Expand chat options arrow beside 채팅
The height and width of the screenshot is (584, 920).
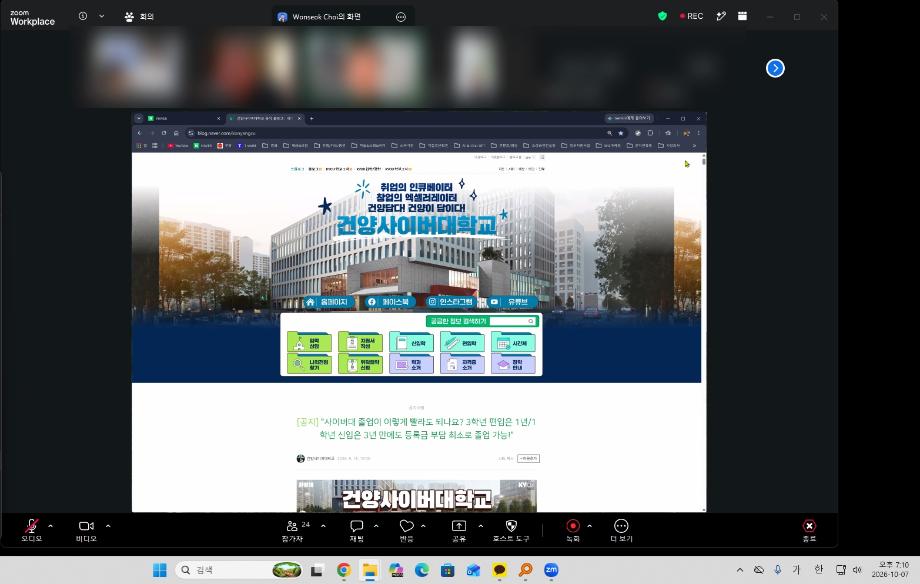[376, 526]
